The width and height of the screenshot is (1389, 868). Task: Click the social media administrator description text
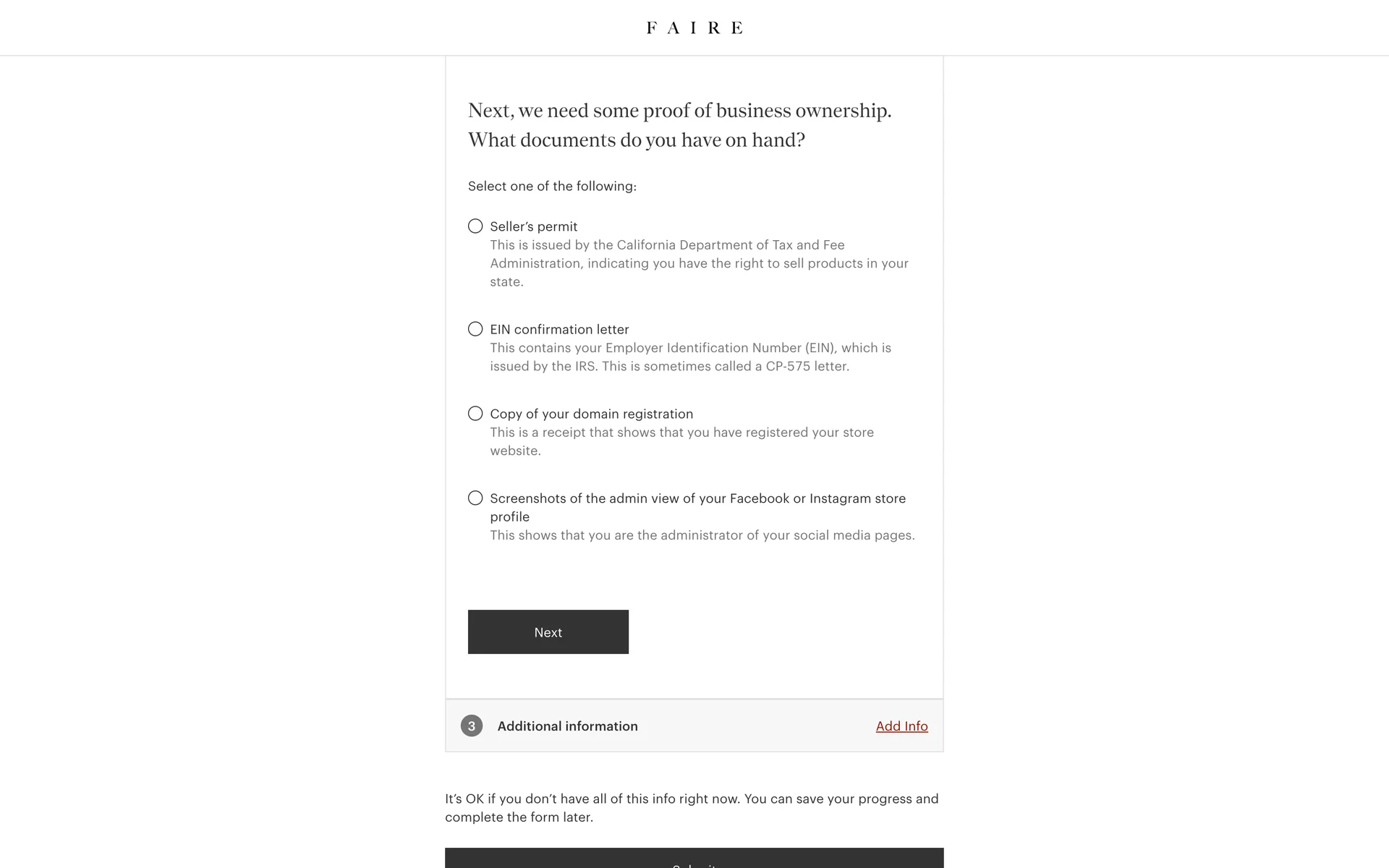(x=702, y=535)
